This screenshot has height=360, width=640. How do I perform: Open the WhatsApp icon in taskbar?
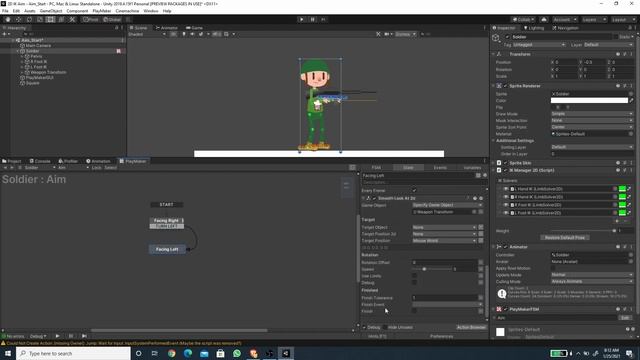tap(237, 353)
